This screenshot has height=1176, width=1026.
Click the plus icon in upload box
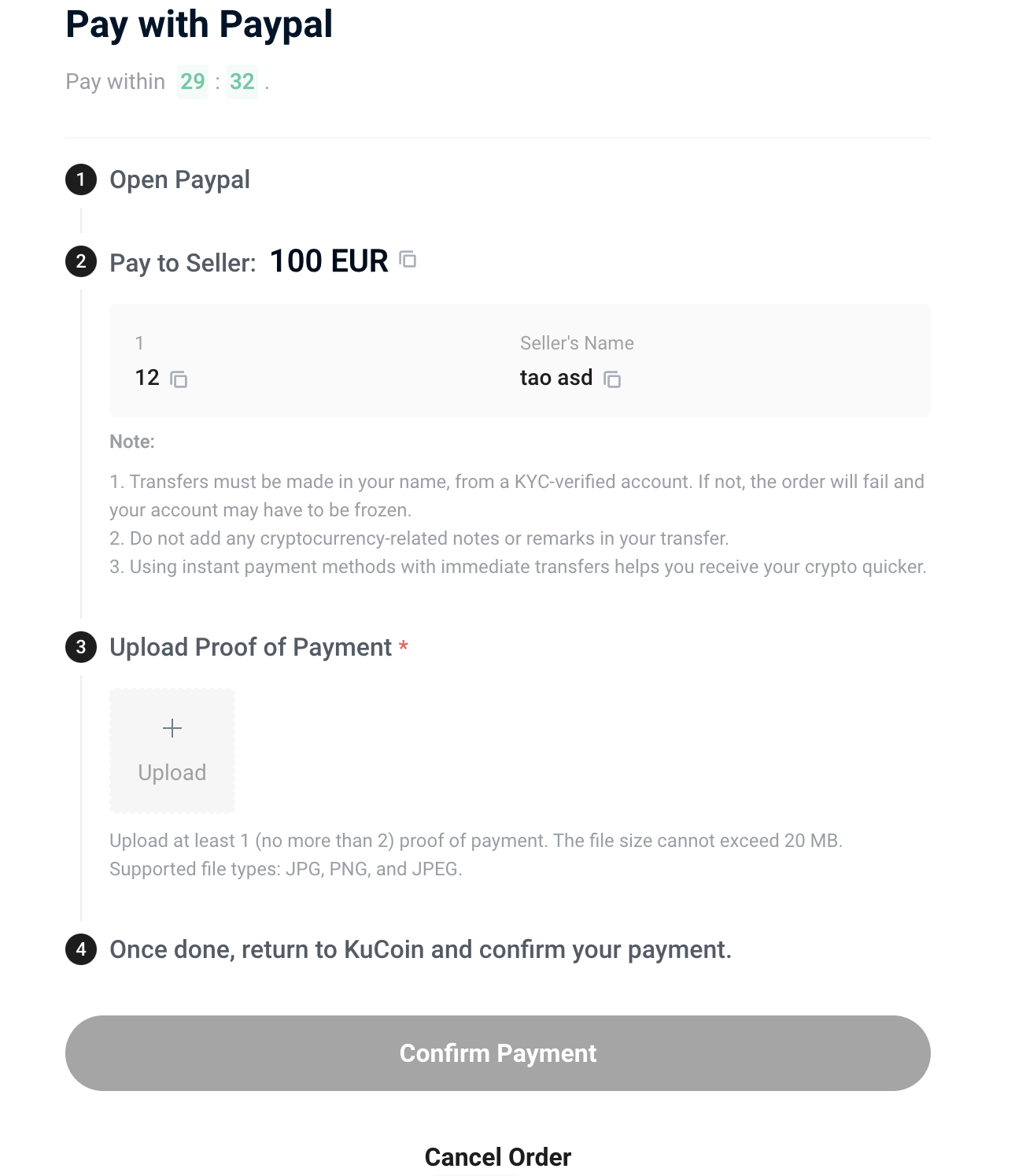172,728
